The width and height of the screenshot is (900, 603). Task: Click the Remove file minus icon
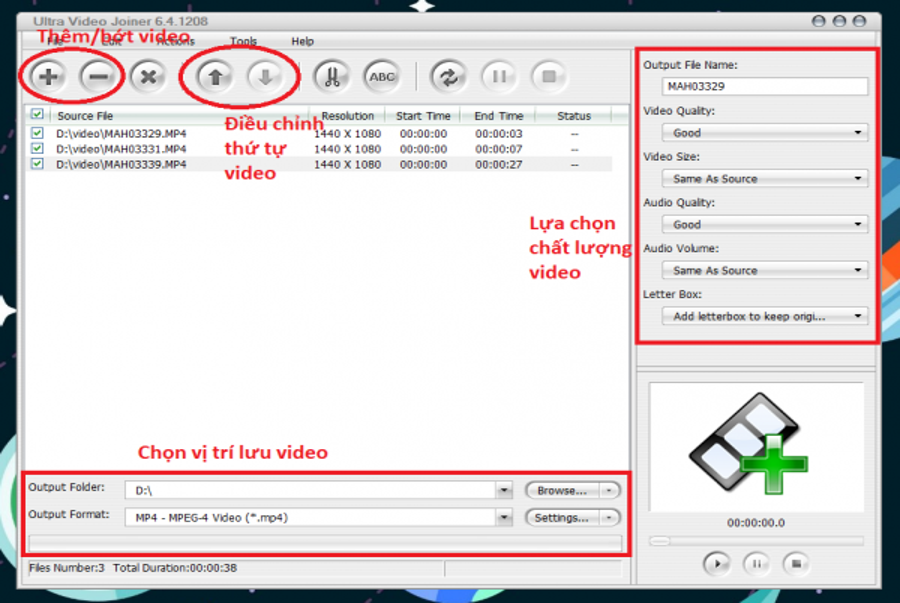click(98, 76)
